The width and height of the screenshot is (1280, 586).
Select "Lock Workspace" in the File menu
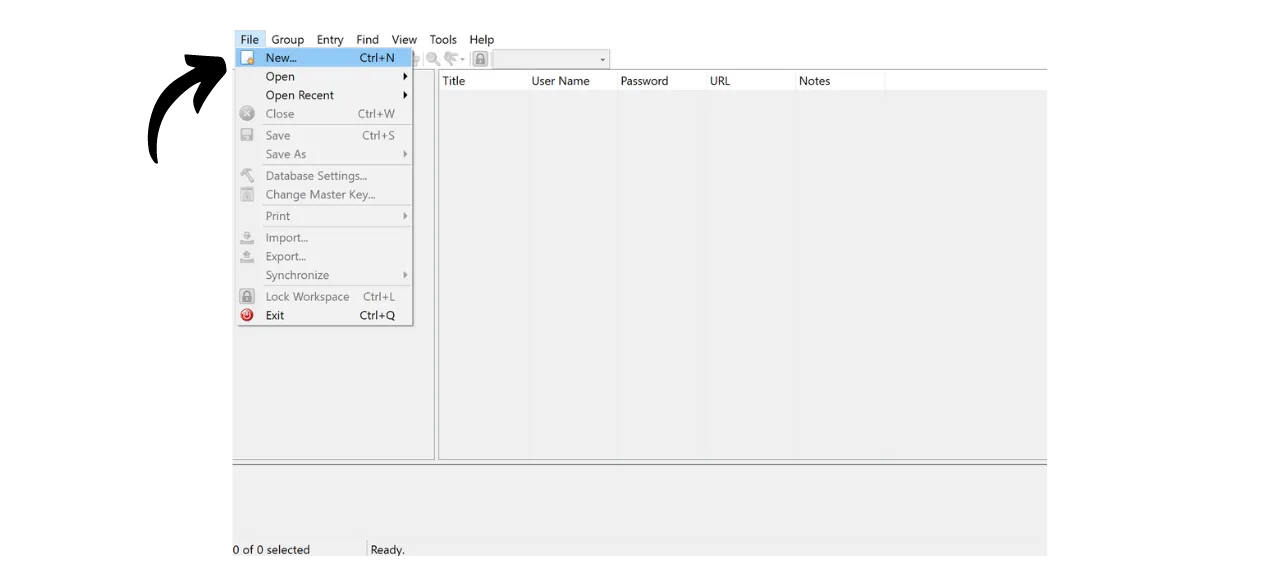coord(307,296)
